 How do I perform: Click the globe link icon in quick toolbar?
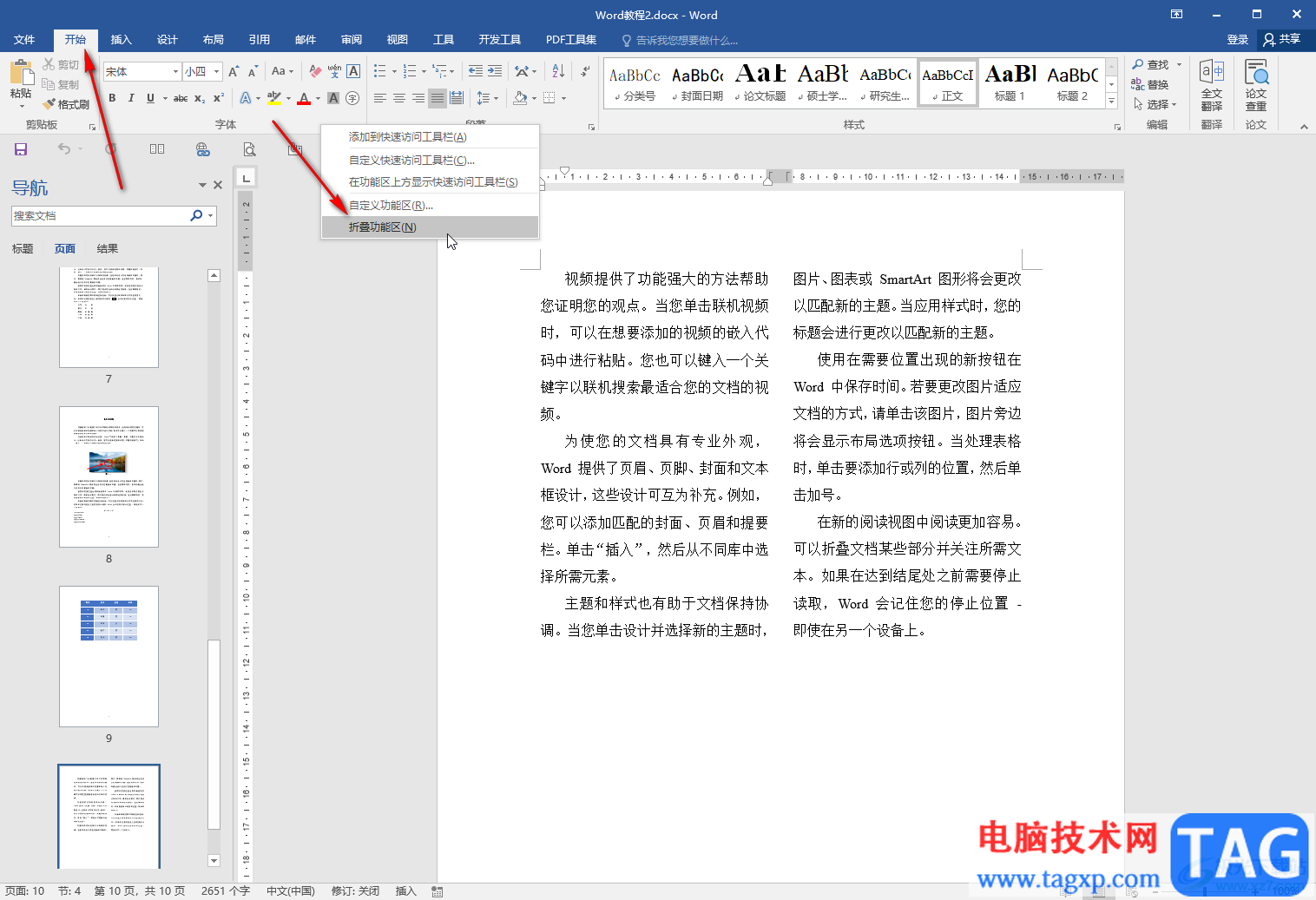pos(203,149)
